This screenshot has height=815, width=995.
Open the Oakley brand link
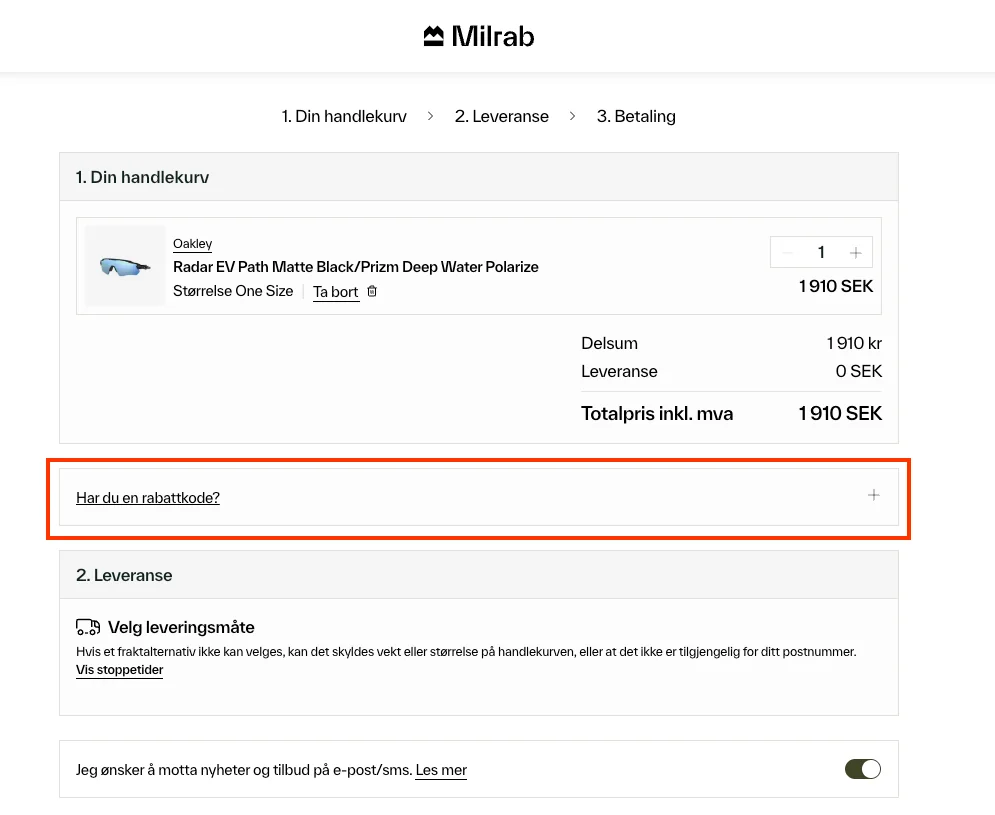[x=192, y=244]
